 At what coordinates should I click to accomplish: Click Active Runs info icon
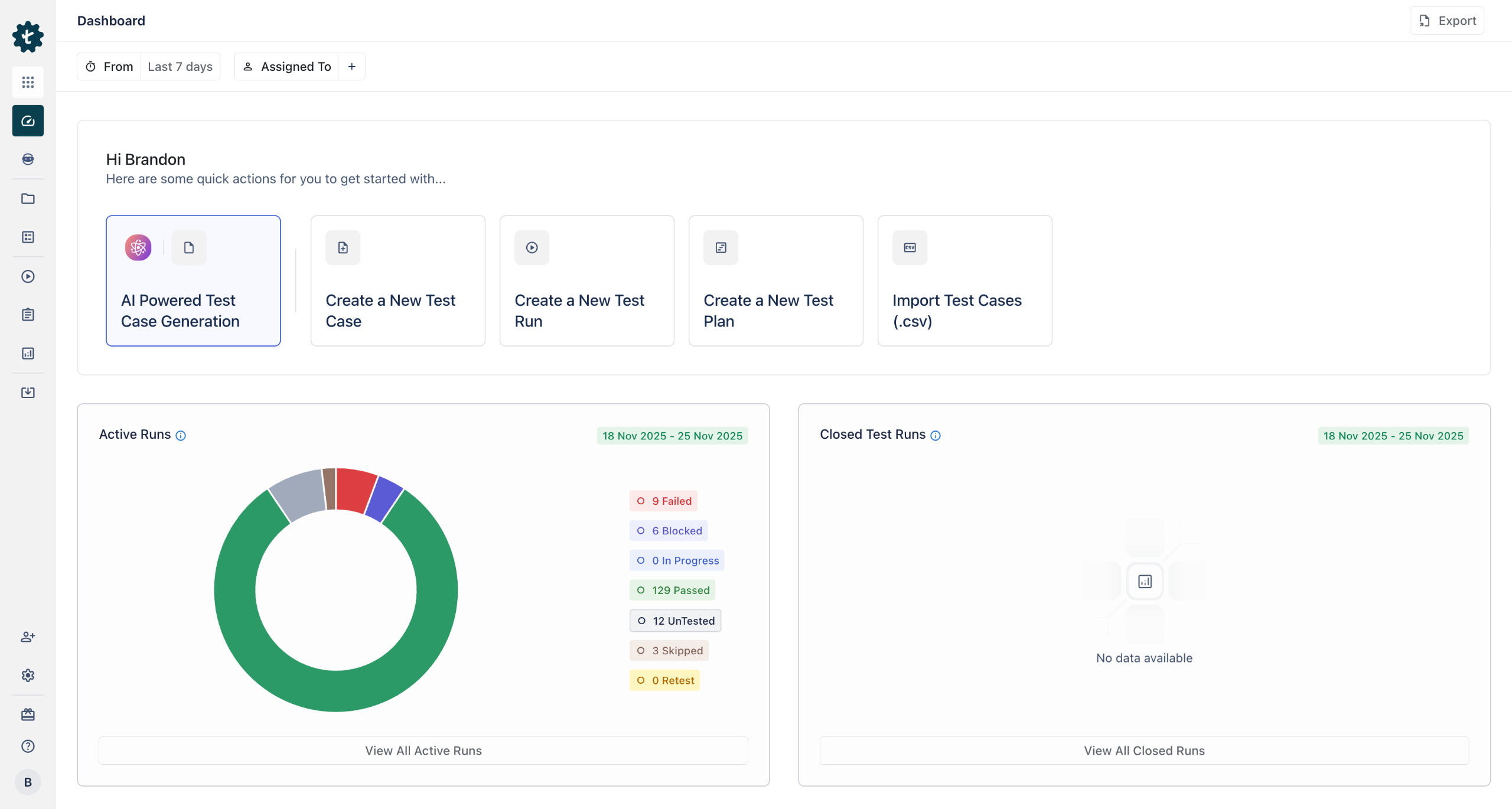pos(181,436)
